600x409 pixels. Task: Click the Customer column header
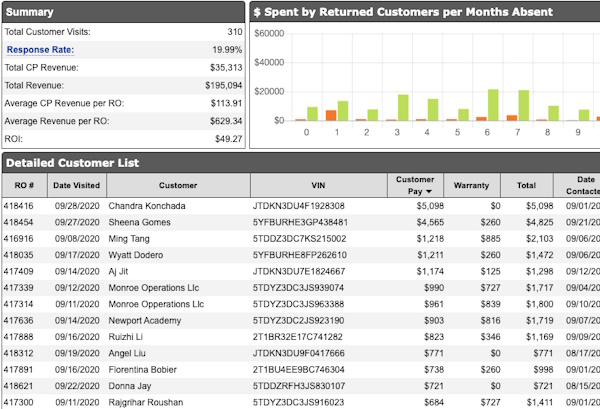pyautogui.click(x=178, y=185)
